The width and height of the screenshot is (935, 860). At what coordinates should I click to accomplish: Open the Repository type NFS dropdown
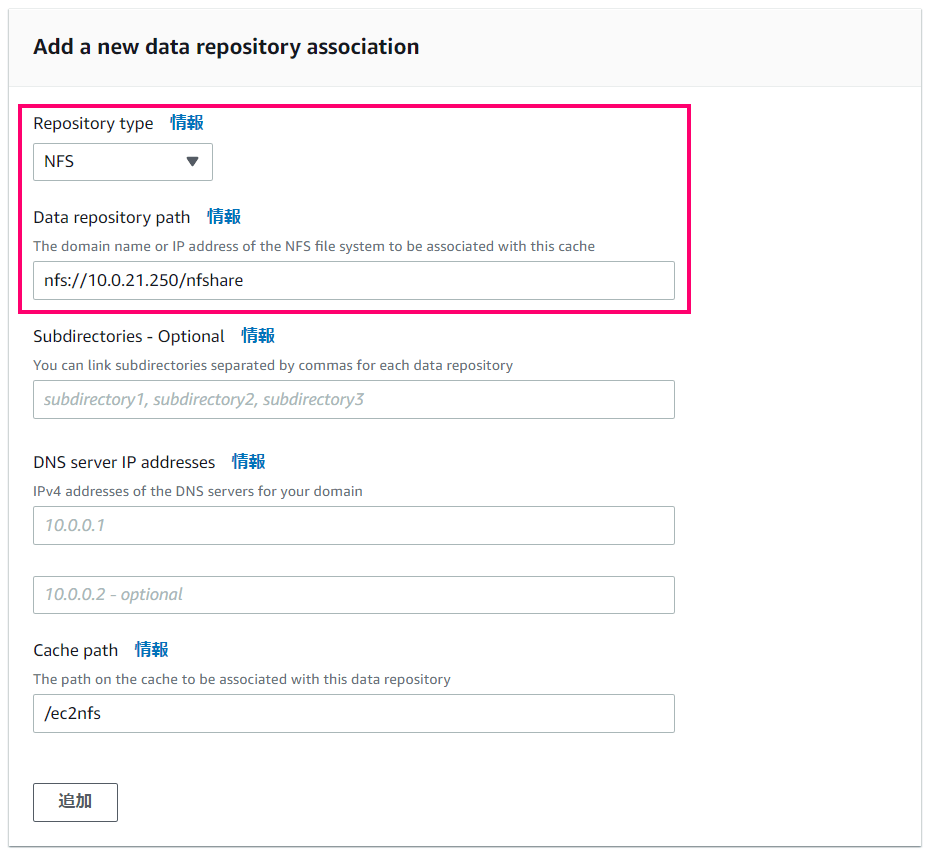point(123,162)
